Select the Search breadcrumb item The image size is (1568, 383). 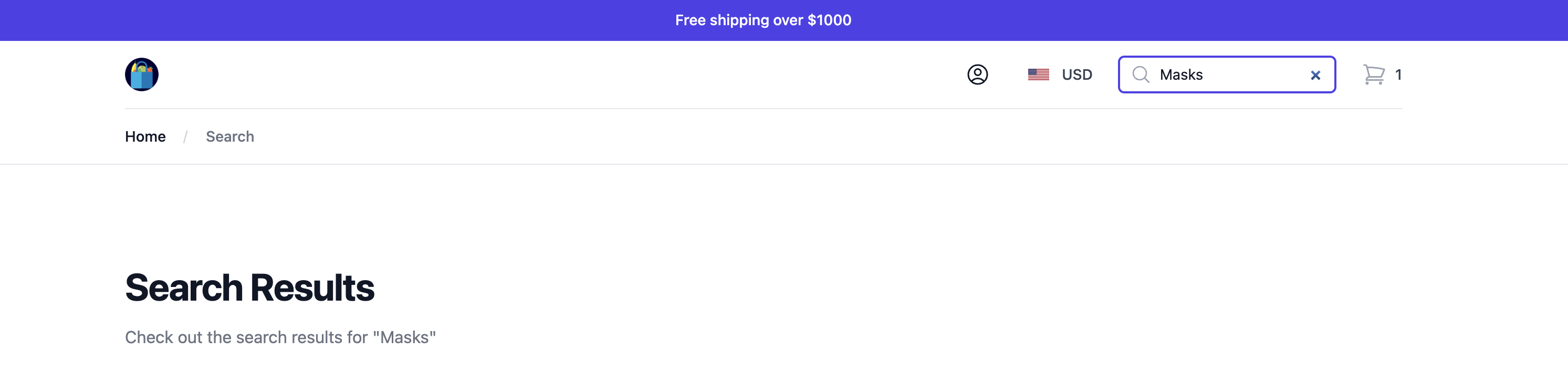(229, 137)
